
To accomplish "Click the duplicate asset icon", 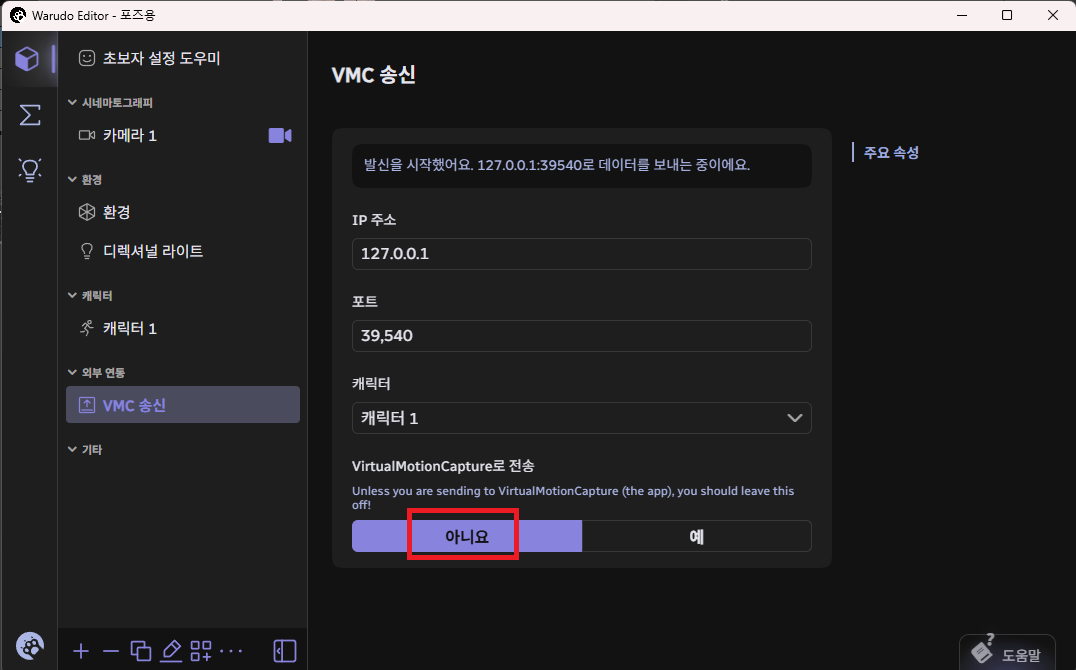I will coord(141,651).
